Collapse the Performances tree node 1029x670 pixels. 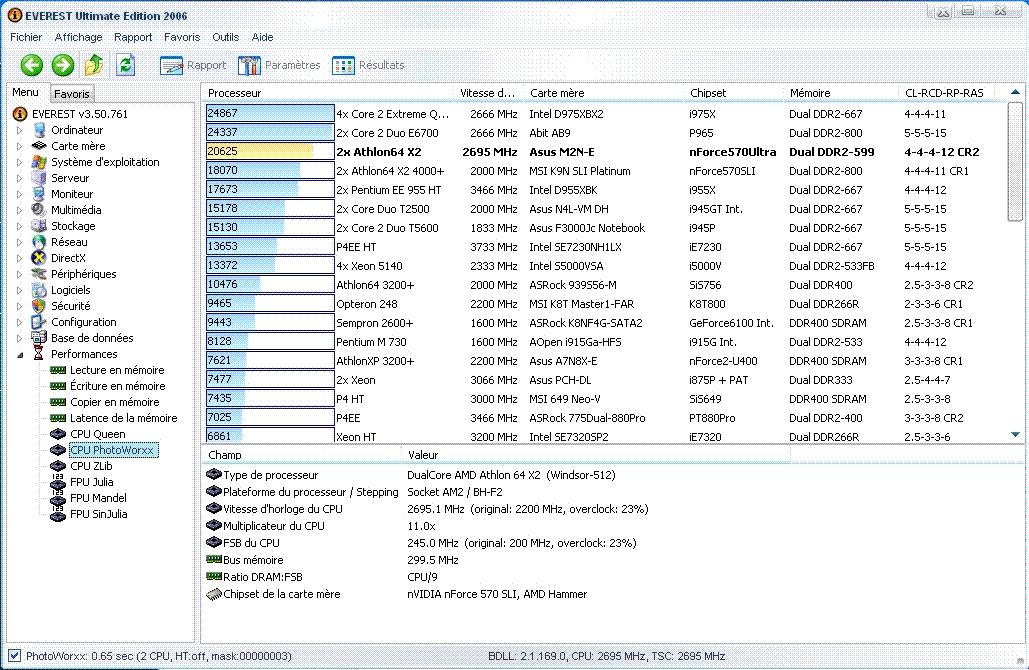(20, 355)
